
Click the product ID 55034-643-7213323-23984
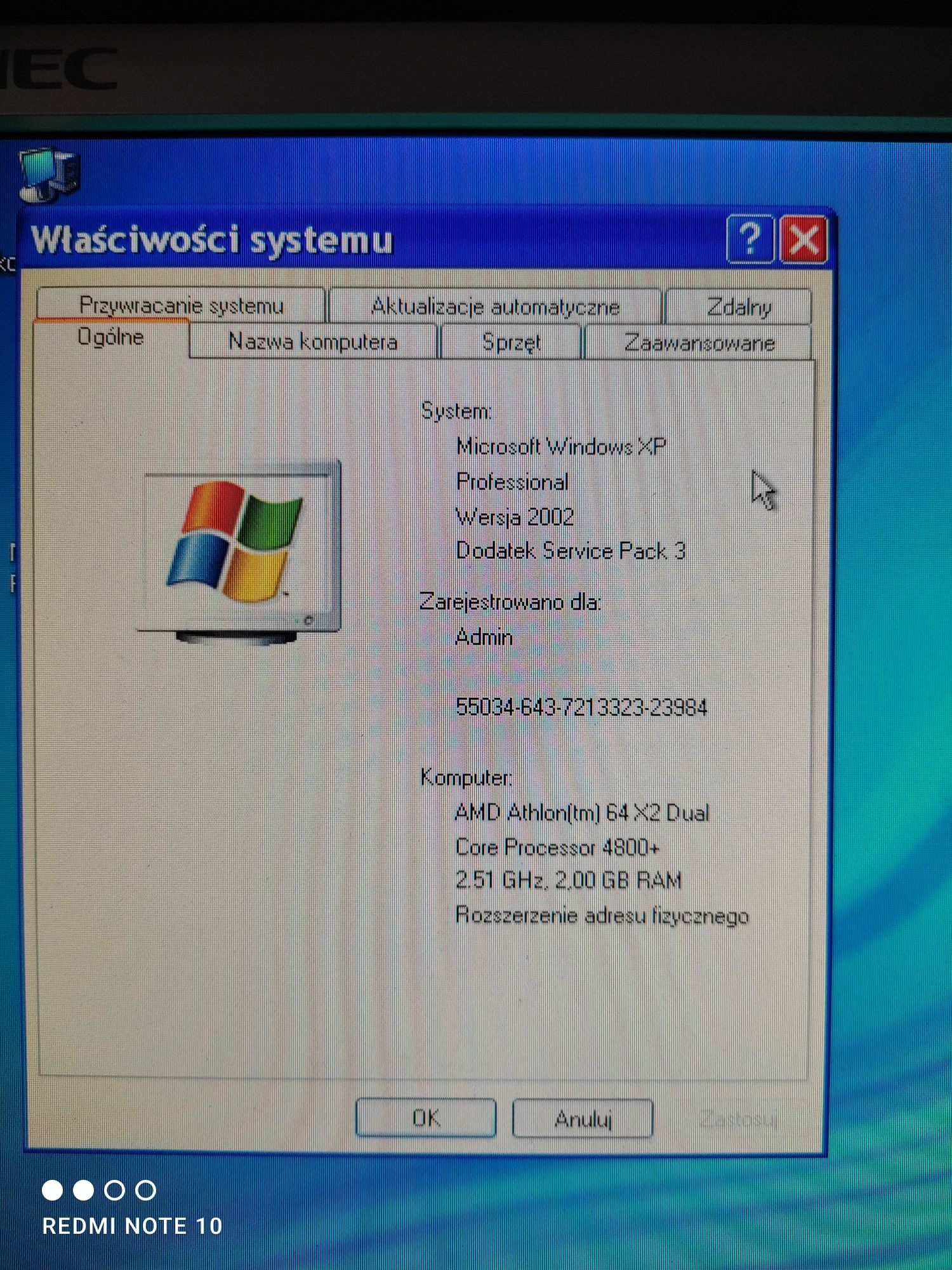581,707
